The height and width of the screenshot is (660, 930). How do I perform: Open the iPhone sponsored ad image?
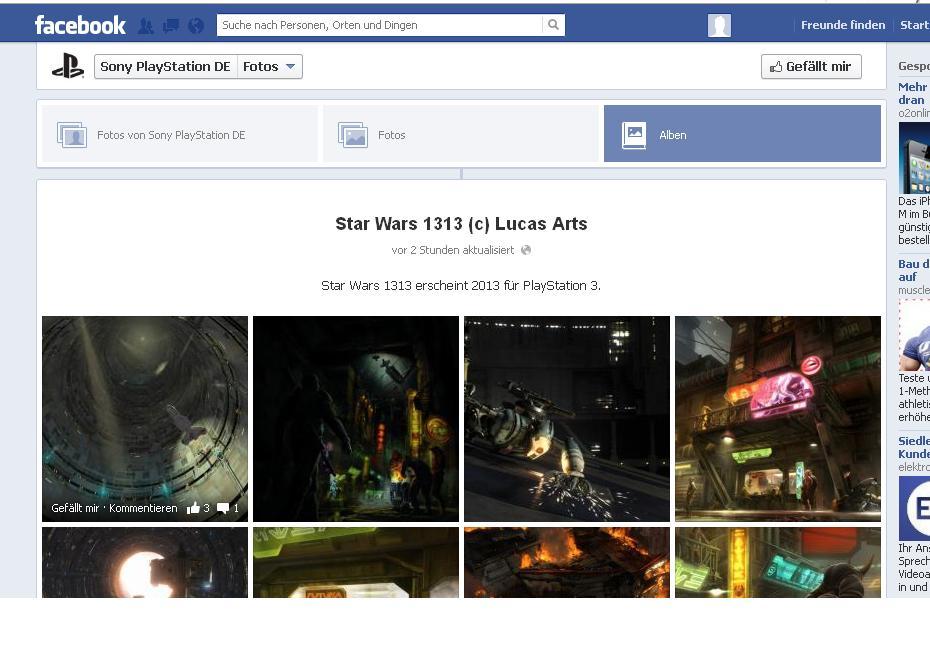click(914, 158)
